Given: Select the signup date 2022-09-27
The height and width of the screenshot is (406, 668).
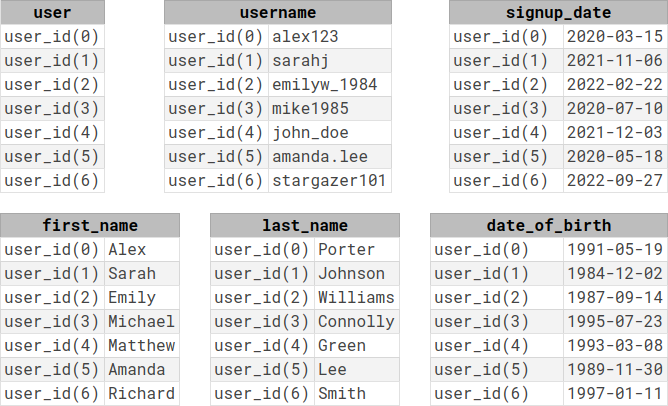Looking at the screenshot, I should (x=615, y=181).
